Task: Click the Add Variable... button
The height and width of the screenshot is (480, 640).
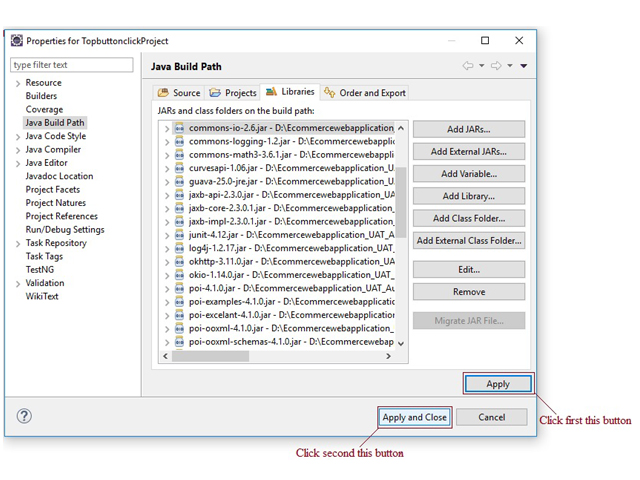Action: click(x=469, y=174)
